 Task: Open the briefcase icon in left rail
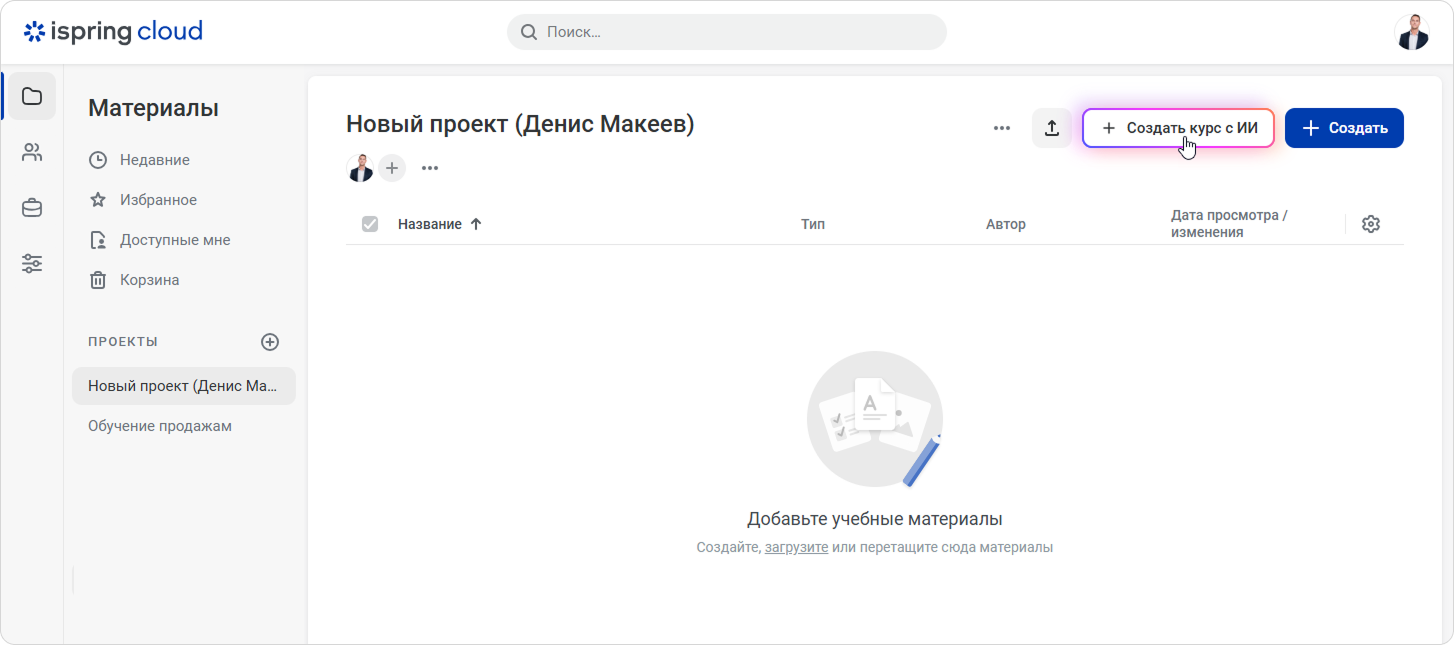tap(32, 208)
